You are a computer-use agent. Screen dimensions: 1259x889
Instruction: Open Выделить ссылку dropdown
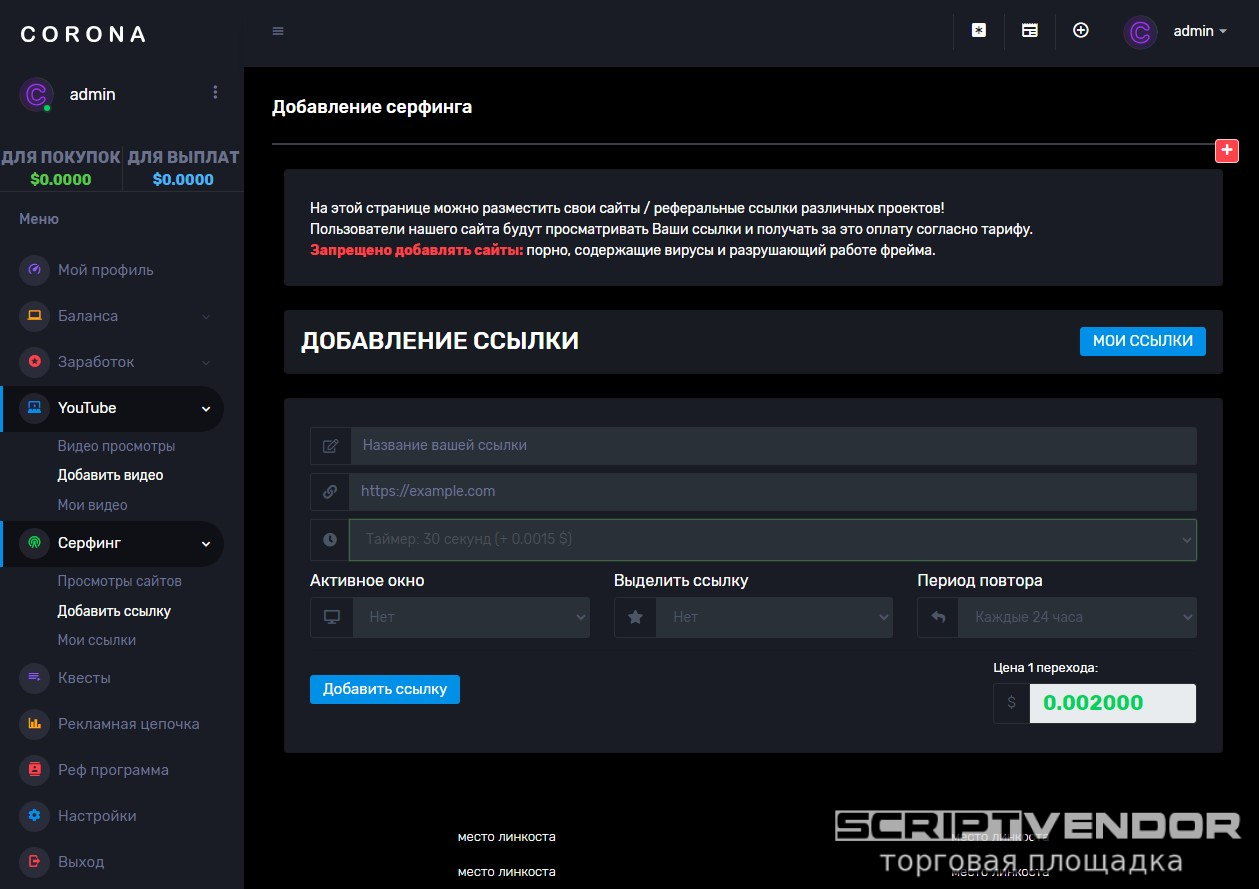point(774,617)
